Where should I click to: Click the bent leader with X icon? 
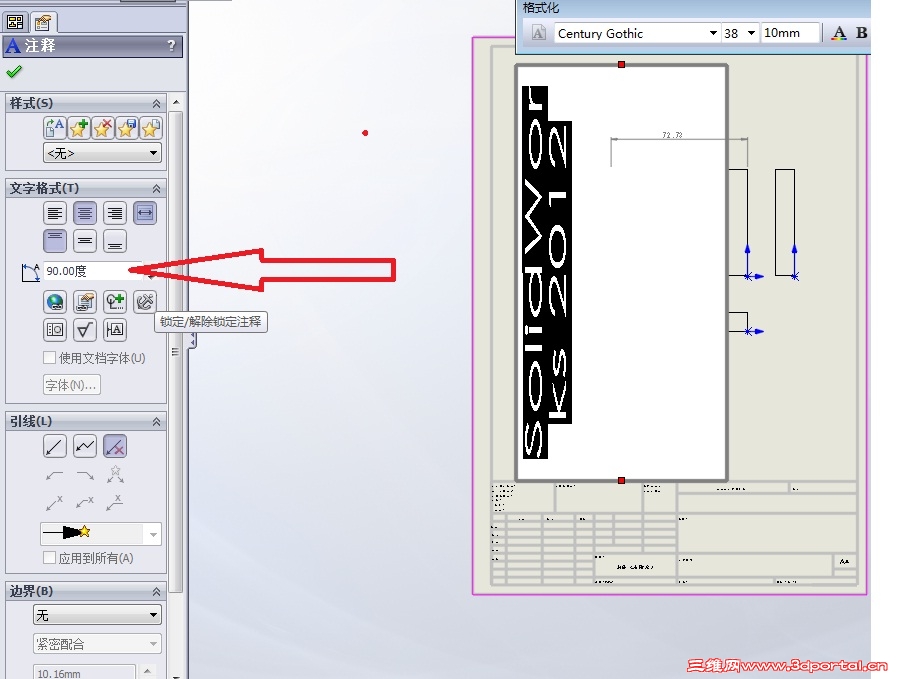click(85, 503)
